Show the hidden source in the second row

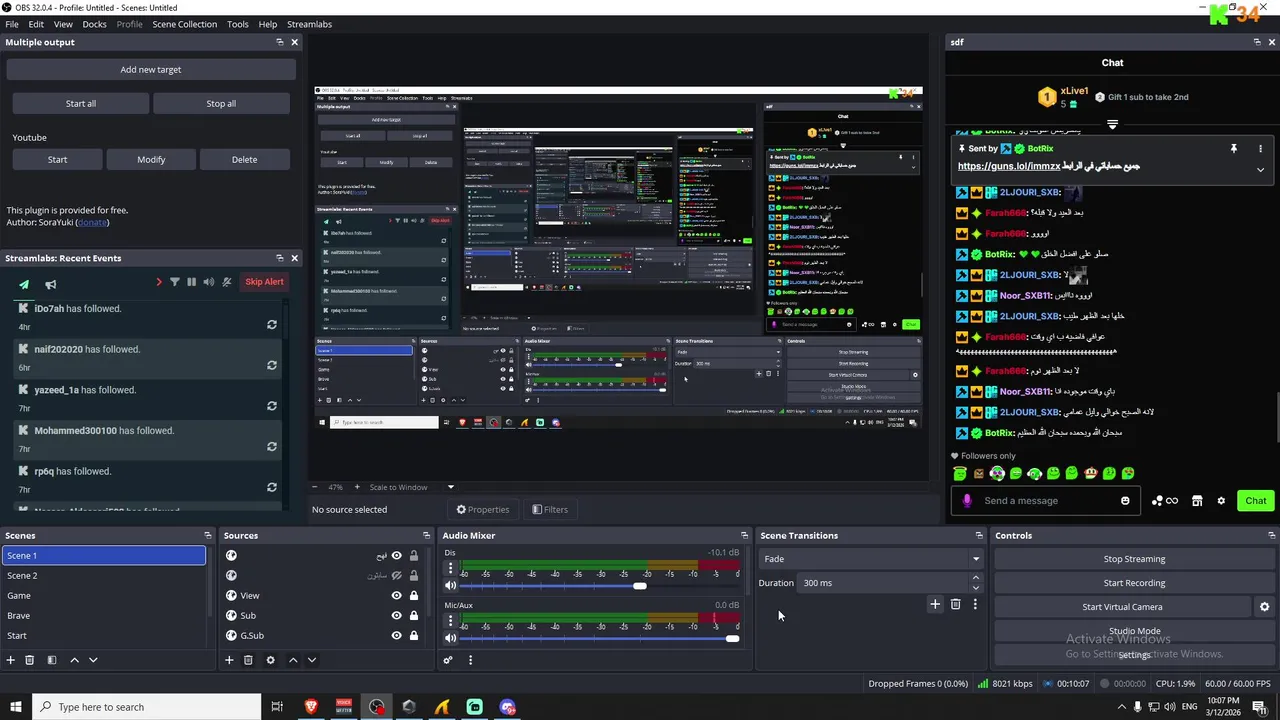point(396,576)
